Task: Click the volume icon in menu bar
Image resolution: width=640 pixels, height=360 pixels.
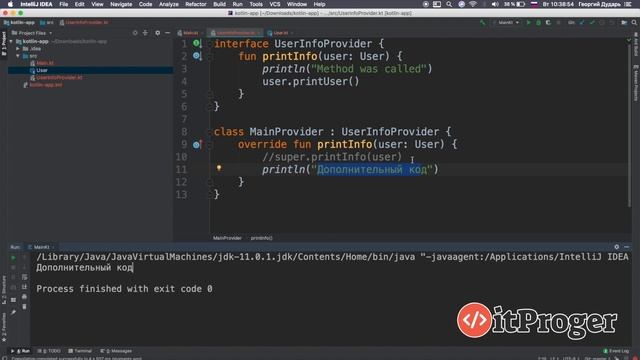Action: (495, 4)
